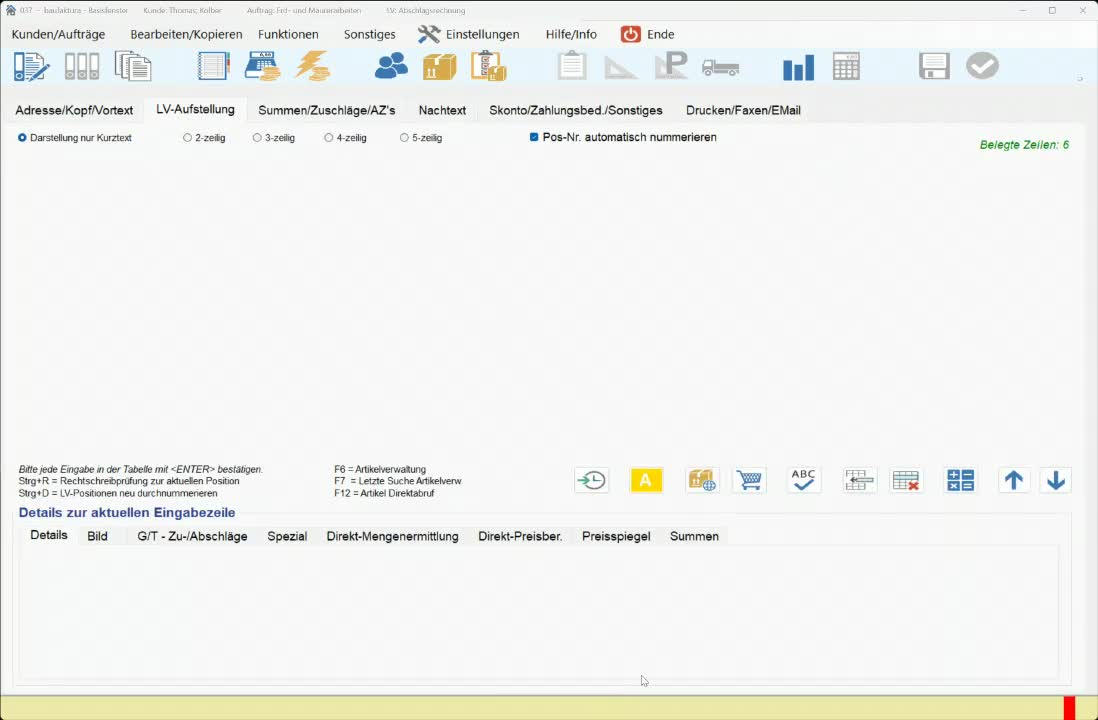Select the 2-zeilig radio option
Screen dimensions: 1098x720
click(x=204, y=138)
